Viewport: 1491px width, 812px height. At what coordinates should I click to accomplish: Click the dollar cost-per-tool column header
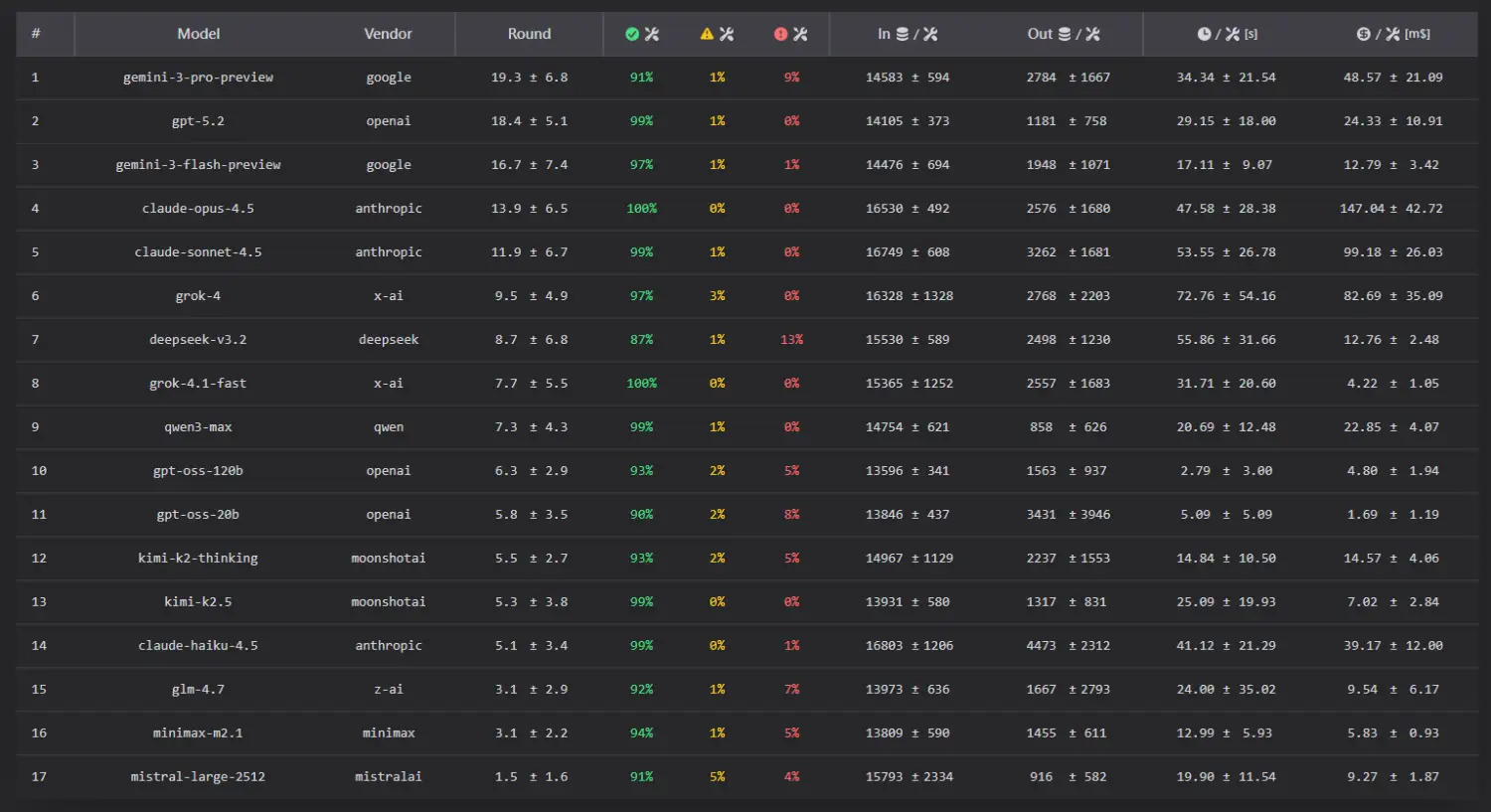coord(1393,34)
